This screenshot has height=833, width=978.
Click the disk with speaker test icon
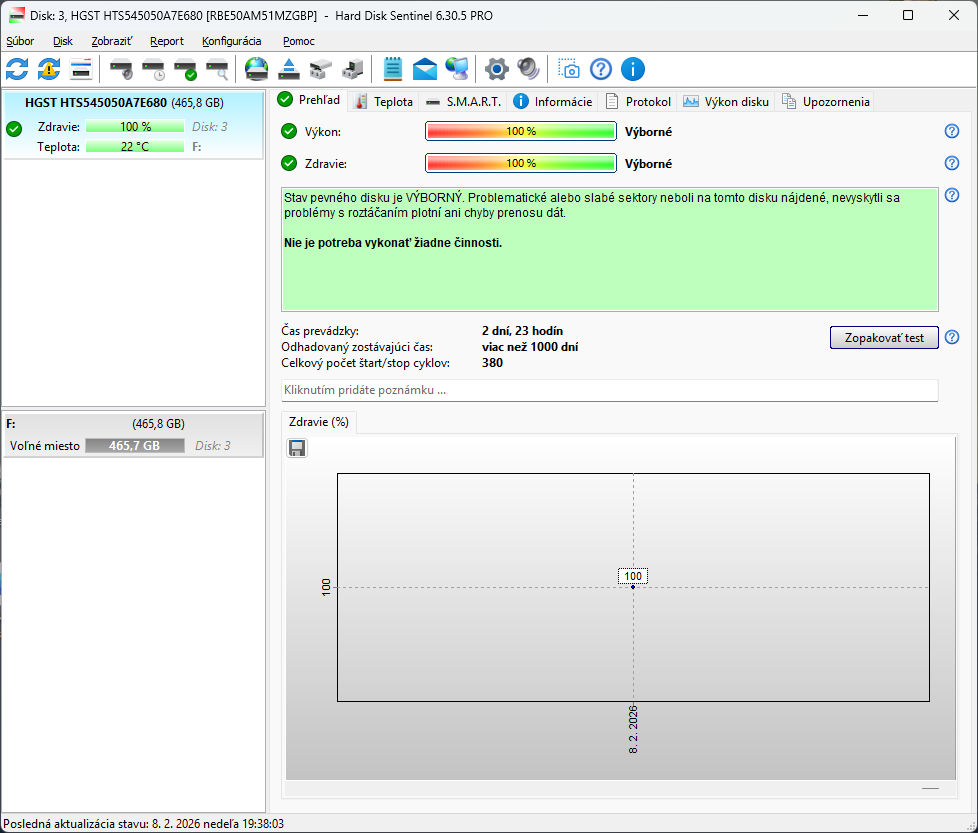(x=121, y=69)
